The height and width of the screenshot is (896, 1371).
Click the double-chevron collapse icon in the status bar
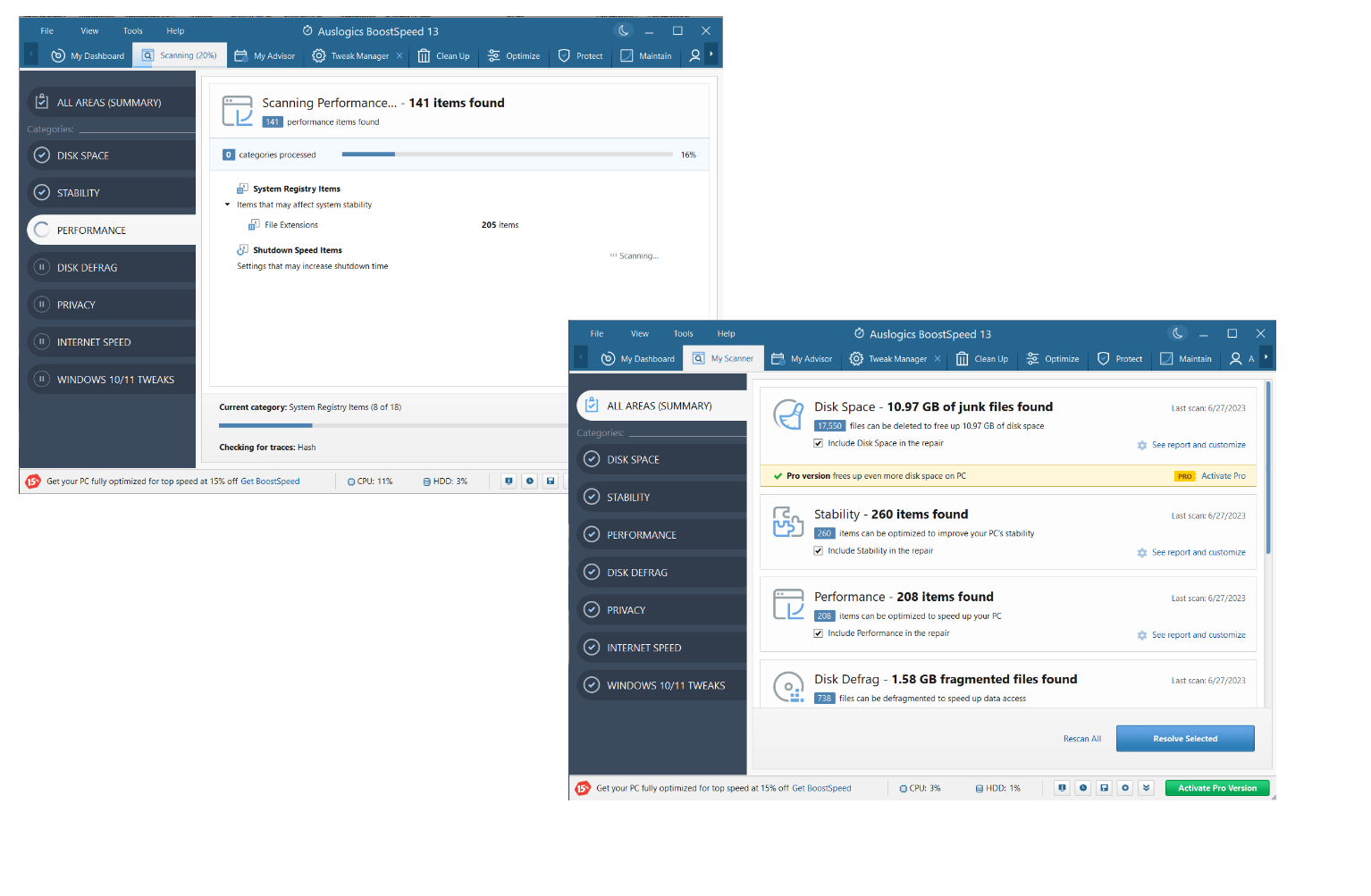(x=1147, y=787)
